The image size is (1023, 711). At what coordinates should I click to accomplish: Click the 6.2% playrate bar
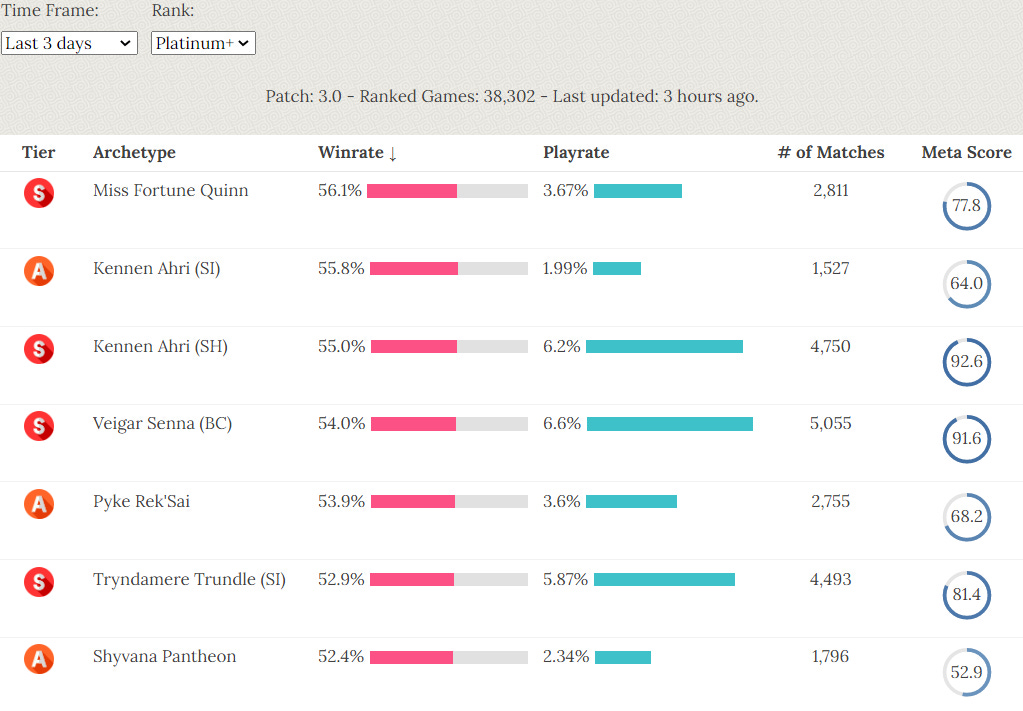pos(664,346)
